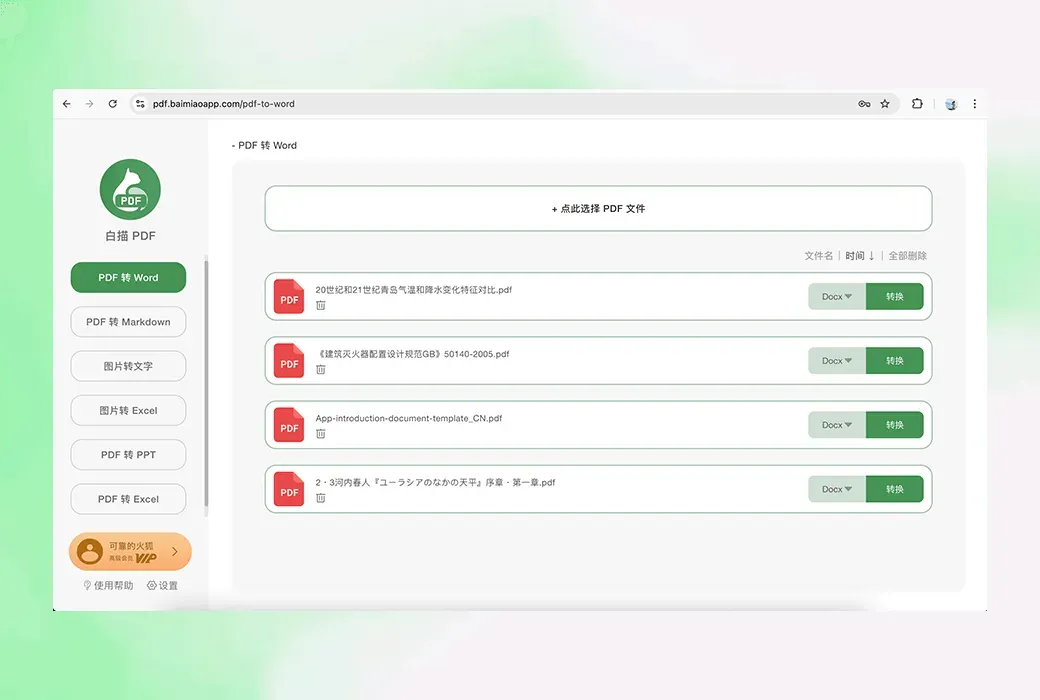The image size is (1040, 700).
Task: Click file name 《建筑灭火器配置设计规范GB》50140-2005.pdf
Action: (413, 354)
